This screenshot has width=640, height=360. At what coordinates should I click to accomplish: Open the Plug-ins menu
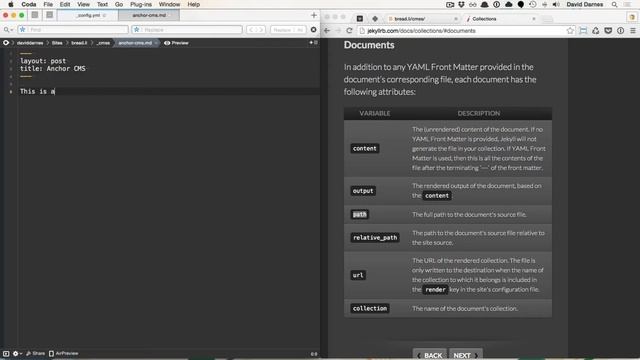click(x=141, y=4)
